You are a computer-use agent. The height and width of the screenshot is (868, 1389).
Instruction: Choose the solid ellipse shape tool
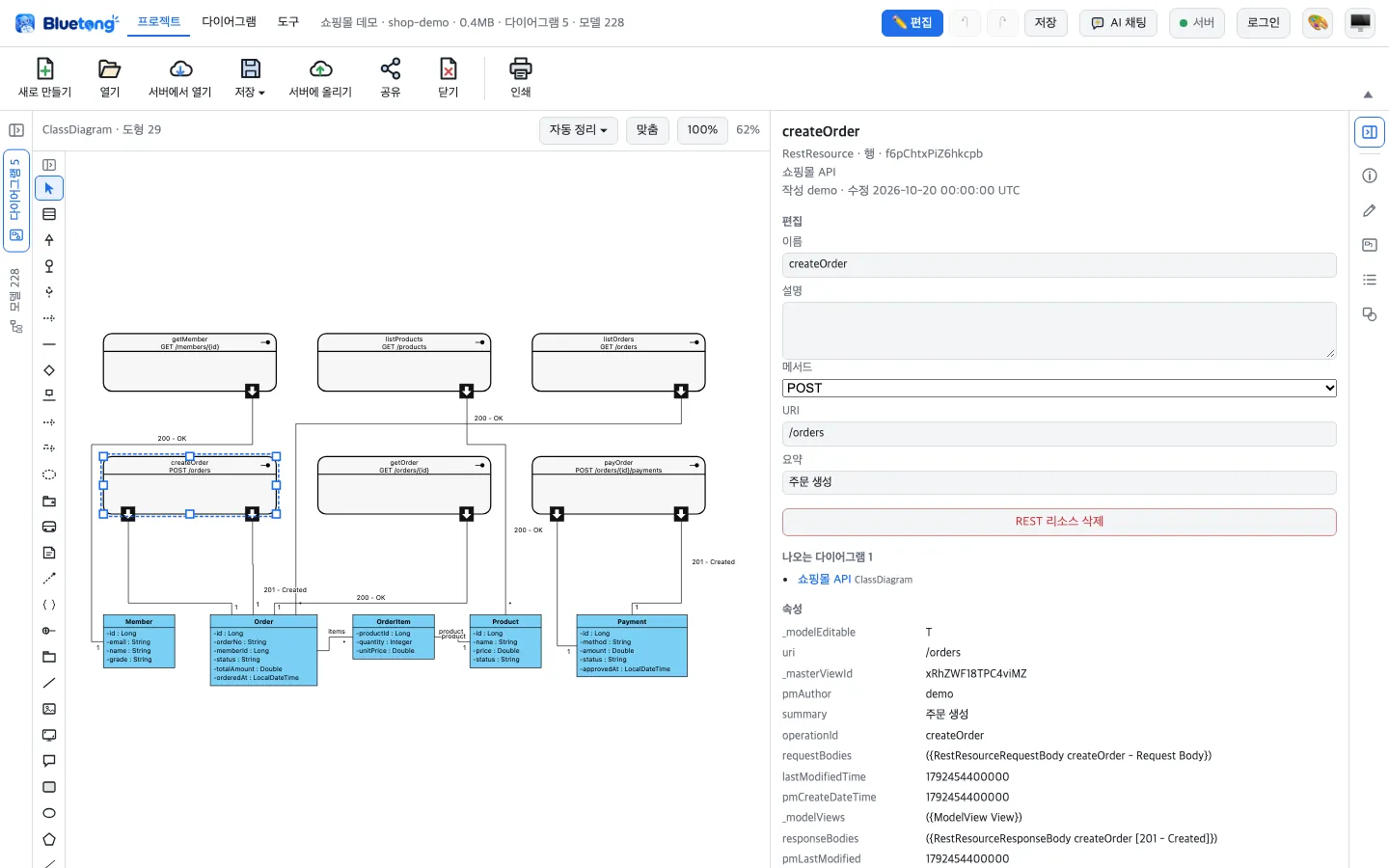click(49, 813)
